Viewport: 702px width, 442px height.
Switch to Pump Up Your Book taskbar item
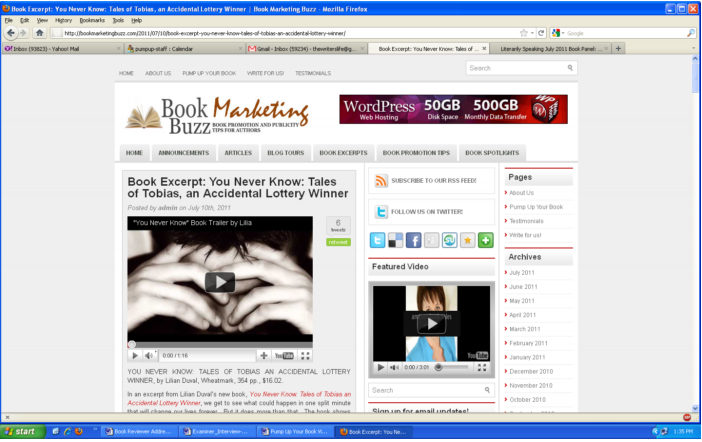click(295, 432)
